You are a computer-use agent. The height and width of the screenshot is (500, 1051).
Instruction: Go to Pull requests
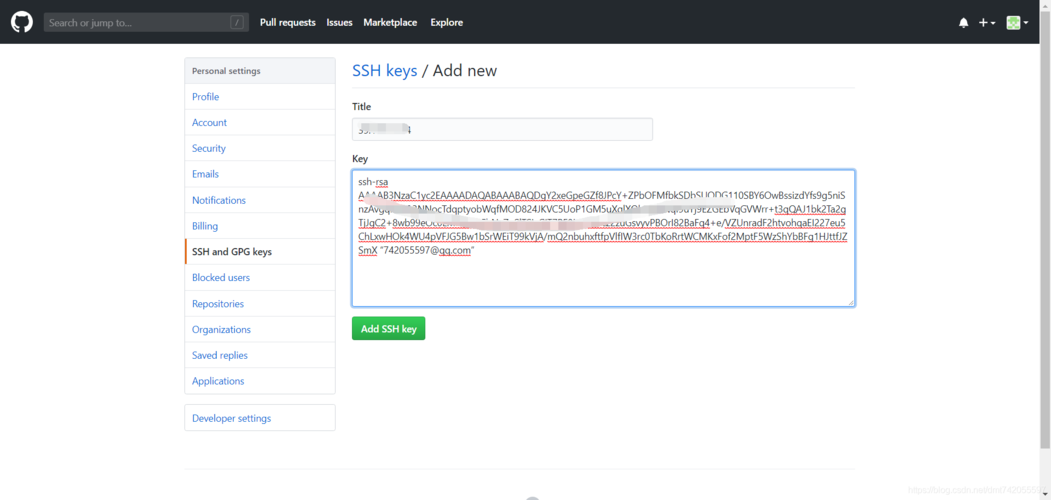click(288, 22)
